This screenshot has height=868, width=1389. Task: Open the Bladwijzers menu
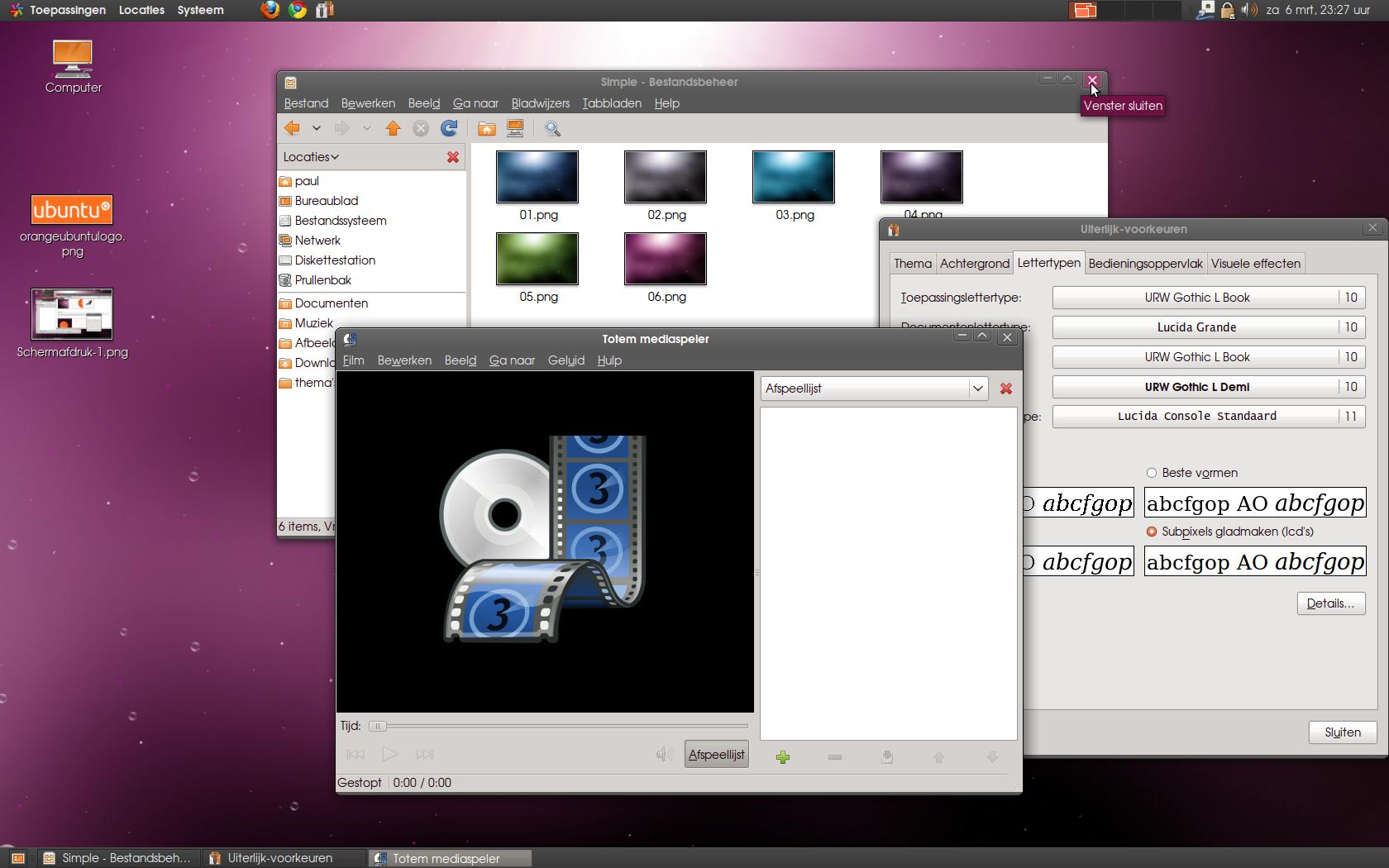541,103
